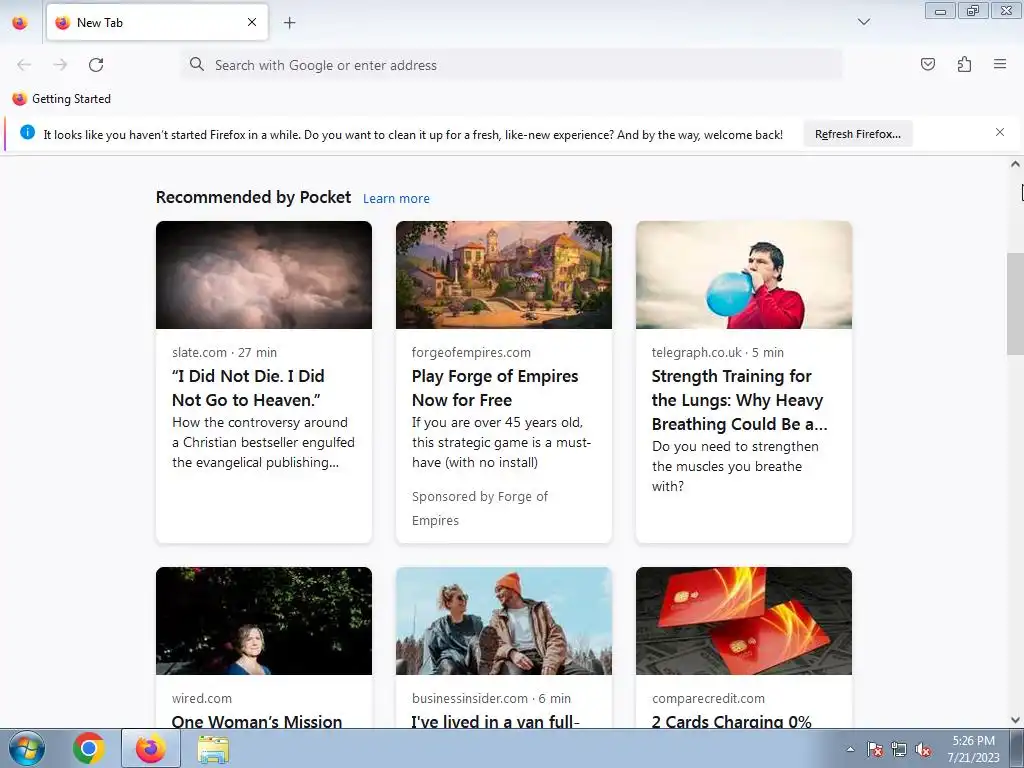Open the Forge of Empires village thumbnail
Image resolution: width=1024 pixels, height=768 pixels.
tap(504, 275)
